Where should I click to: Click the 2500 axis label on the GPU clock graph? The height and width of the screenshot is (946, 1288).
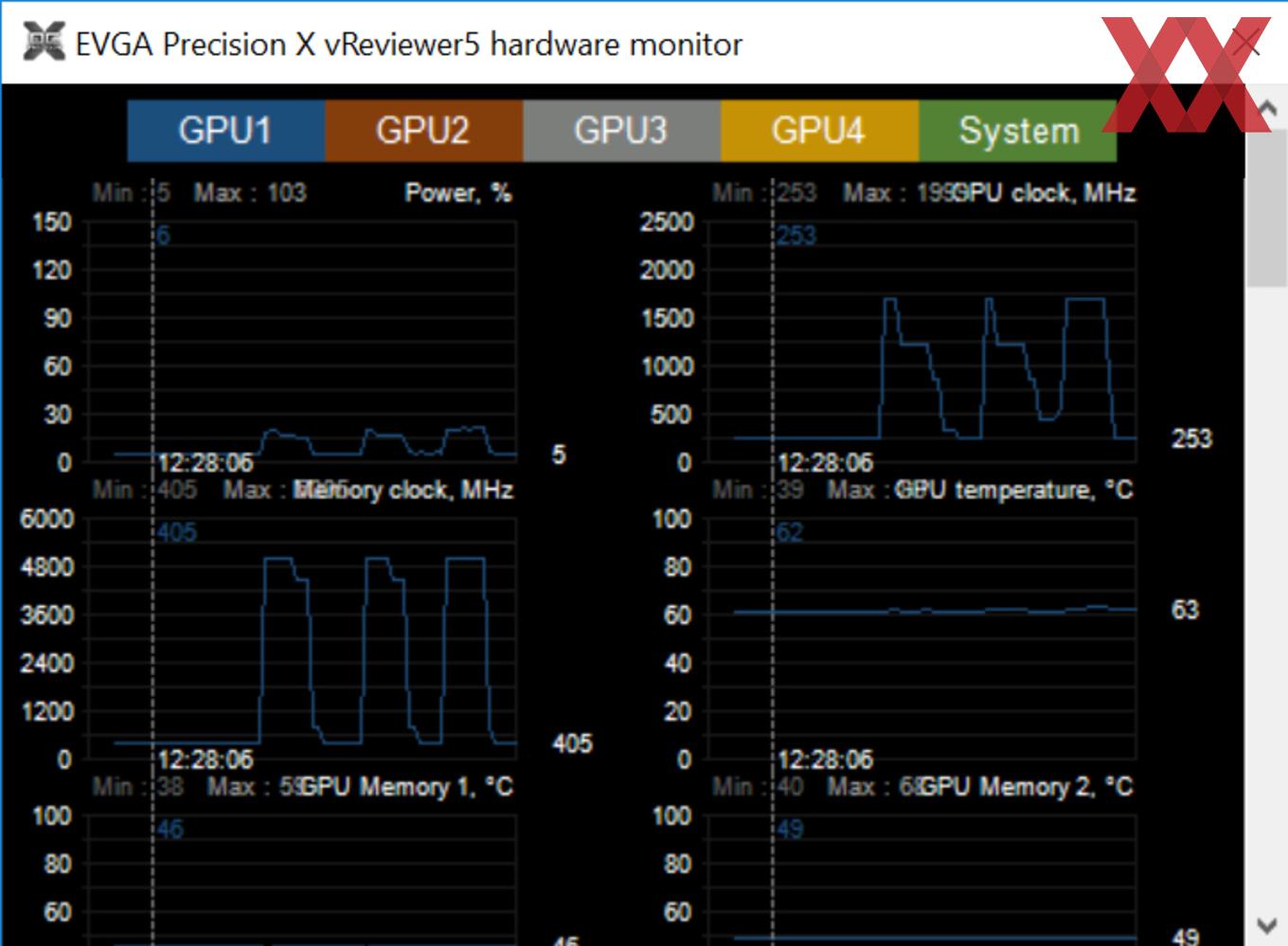(667, 223)
